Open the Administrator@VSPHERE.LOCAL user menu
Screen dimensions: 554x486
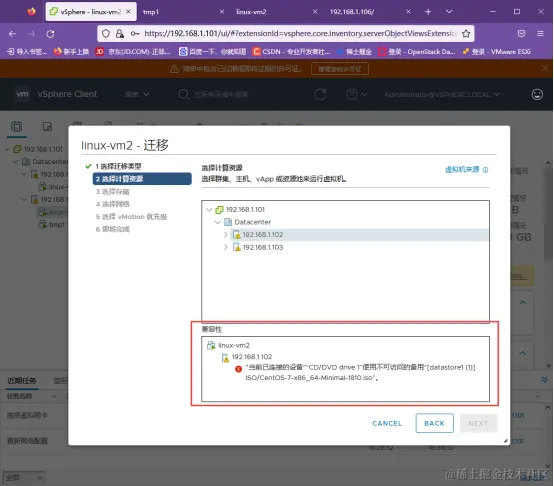point(442,95)
